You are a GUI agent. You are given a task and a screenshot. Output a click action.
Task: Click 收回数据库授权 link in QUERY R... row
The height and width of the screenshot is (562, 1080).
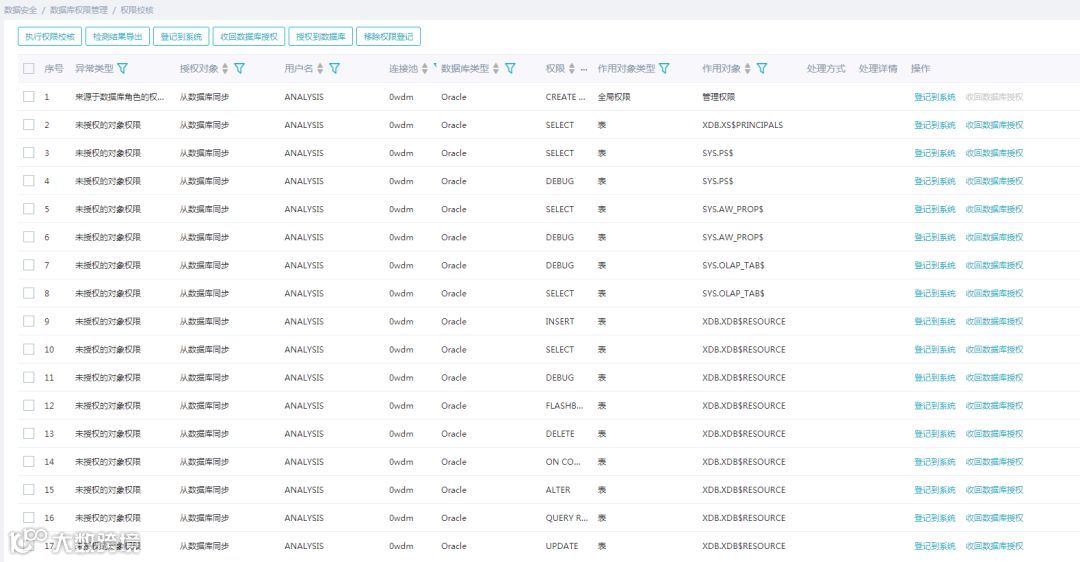(995, 518)
